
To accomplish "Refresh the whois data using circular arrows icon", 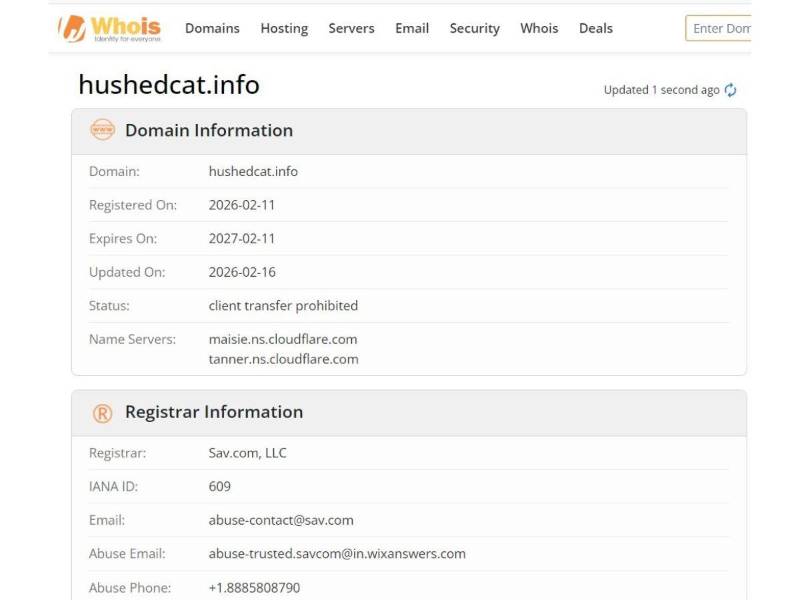I will pos(729,90).
